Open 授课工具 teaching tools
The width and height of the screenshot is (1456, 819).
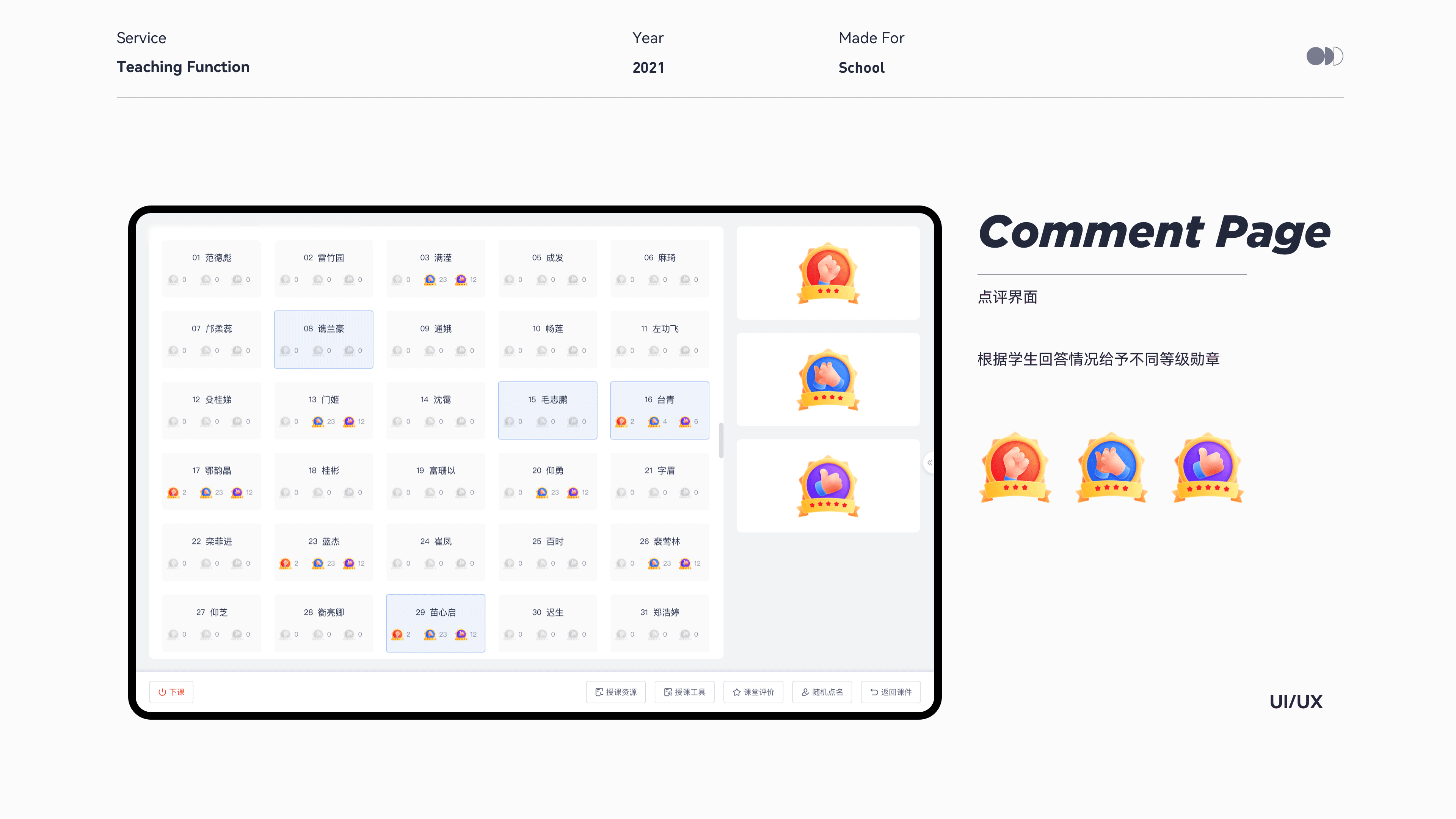pyautogui.click(x=684, y=692)
